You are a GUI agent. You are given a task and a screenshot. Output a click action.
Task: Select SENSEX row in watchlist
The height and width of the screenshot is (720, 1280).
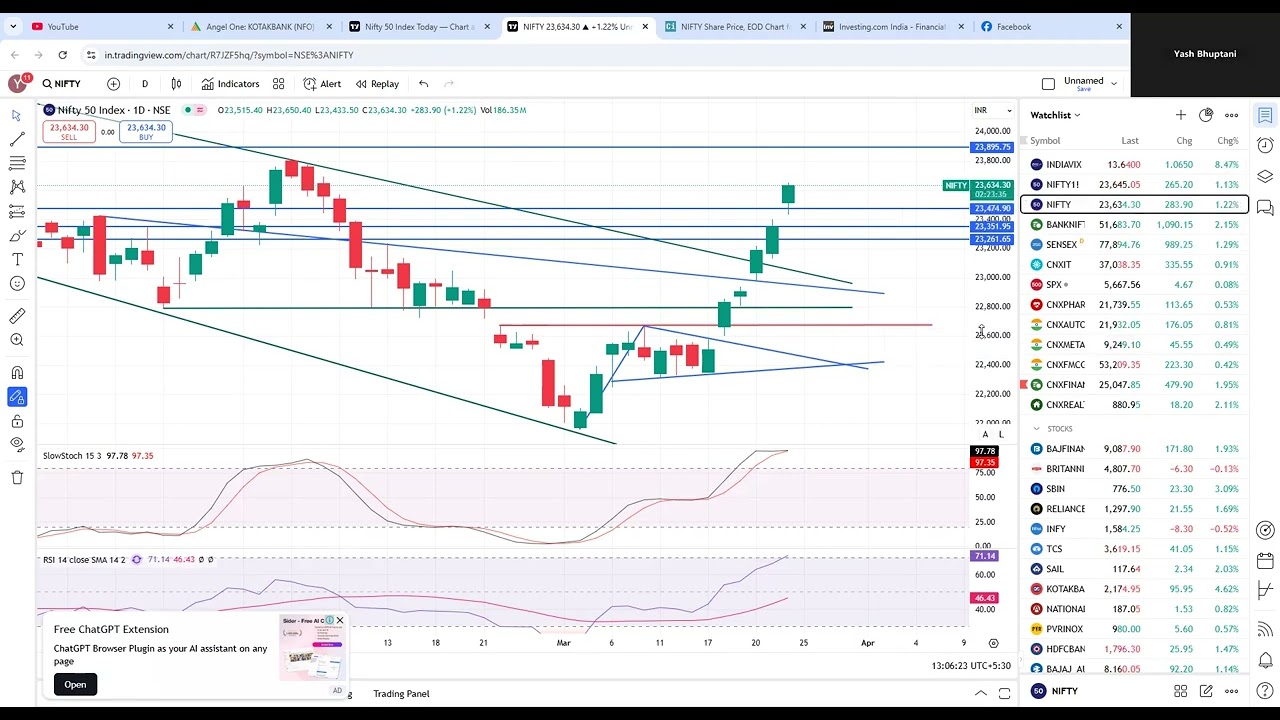point(1134,245)
